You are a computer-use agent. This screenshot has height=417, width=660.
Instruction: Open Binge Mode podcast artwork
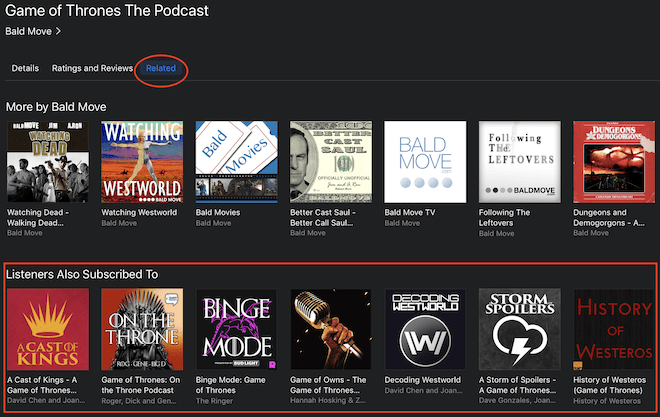click(x=237, y=329)
